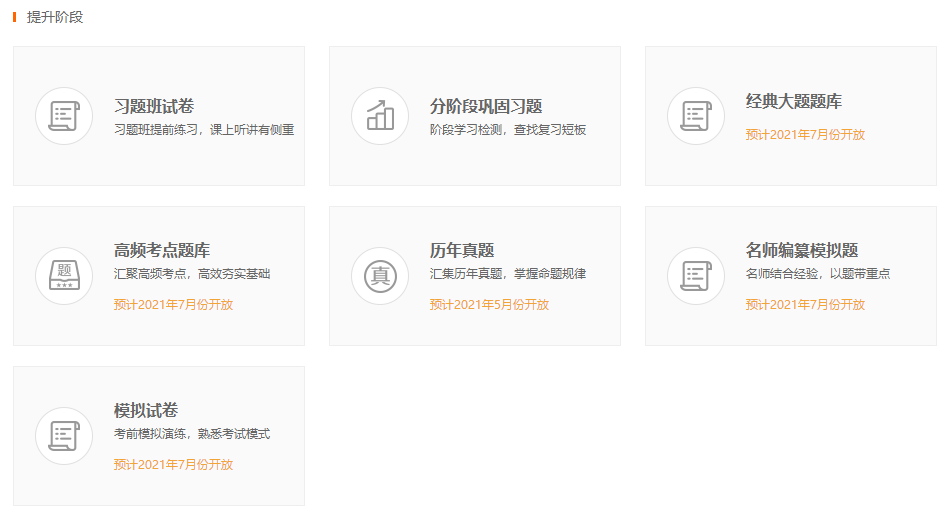This screenshot has height=513, width=949.
Task: Click the 提升阶段 section heading
Action: 55,17
